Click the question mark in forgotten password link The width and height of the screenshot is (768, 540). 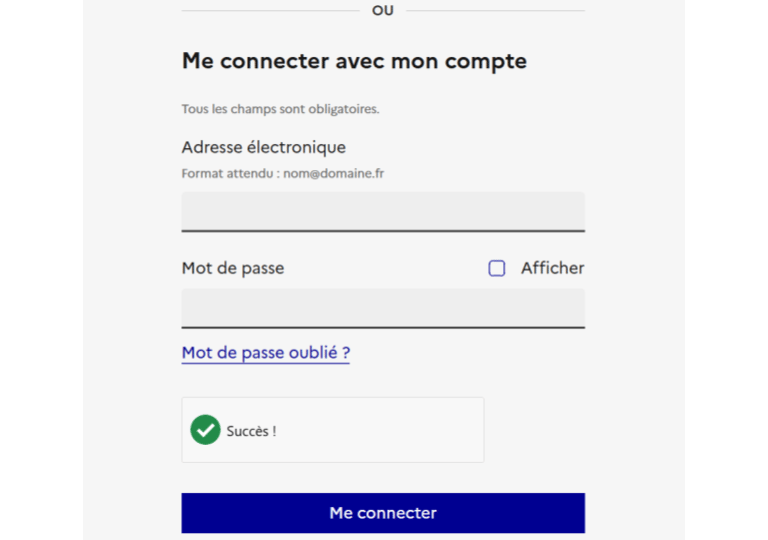(346, 353)
